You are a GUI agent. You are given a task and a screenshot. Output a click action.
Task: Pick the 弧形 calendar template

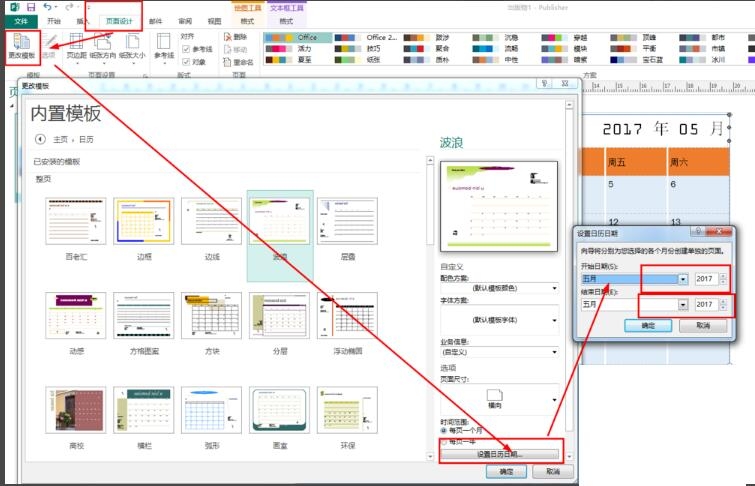pos(211,417)
